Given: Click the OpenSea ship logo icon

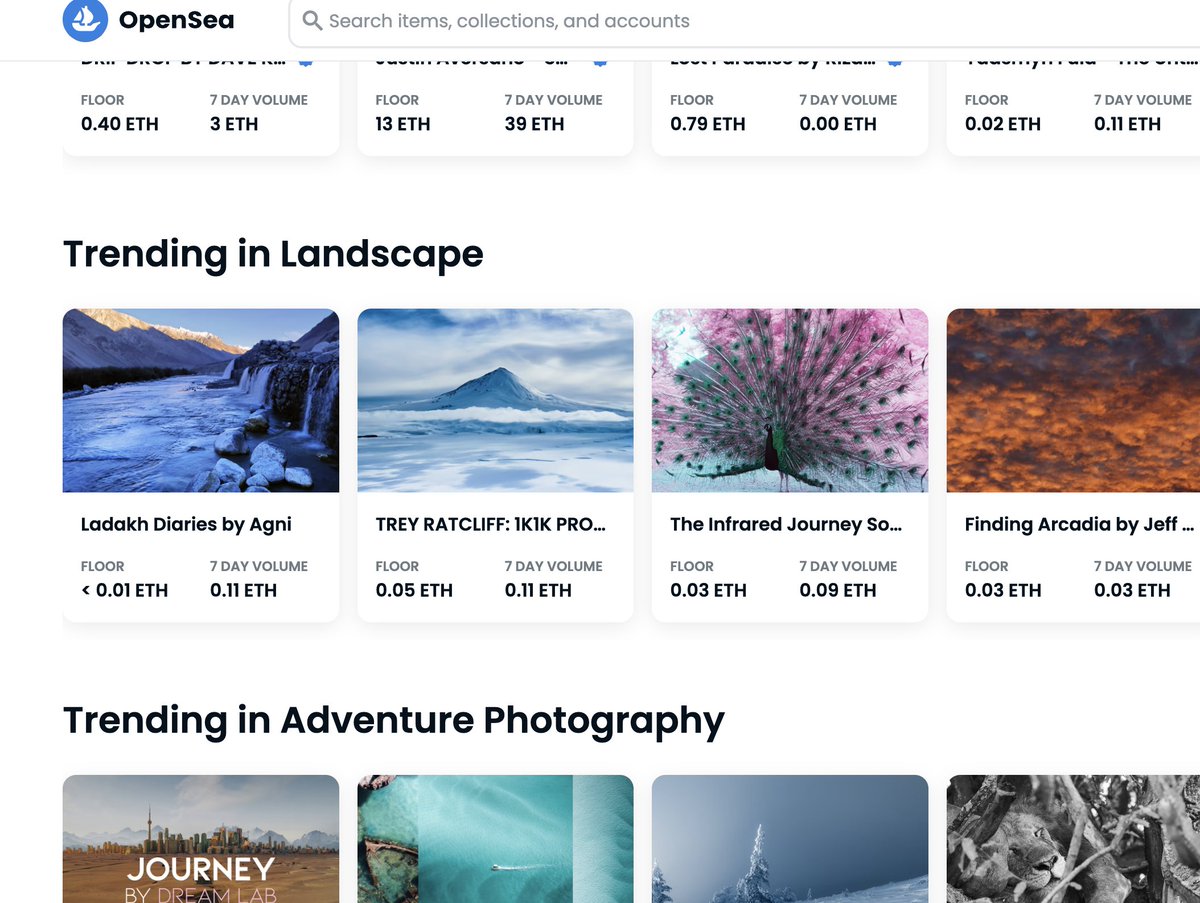Looking at the screenshot, I should click(85, 20).
